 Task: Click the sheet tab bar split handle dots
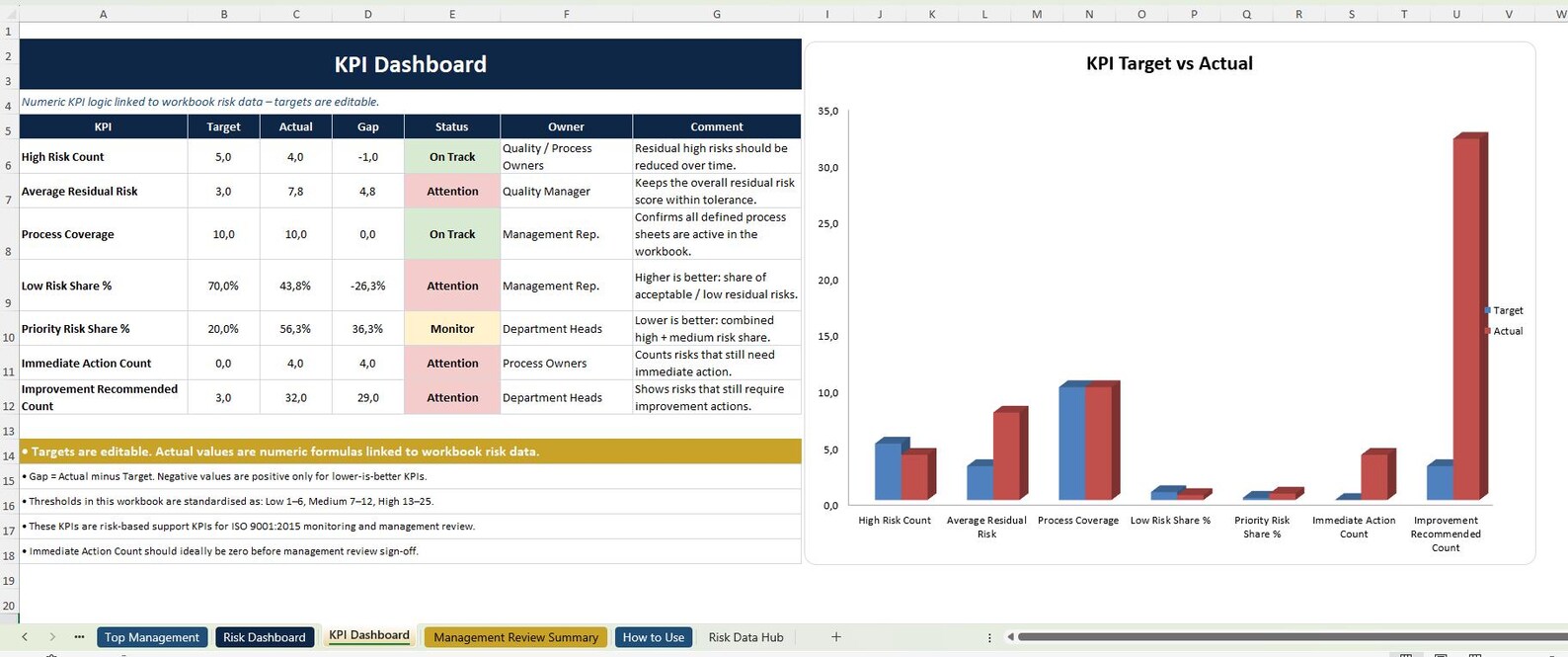click(x=989, y=638)
